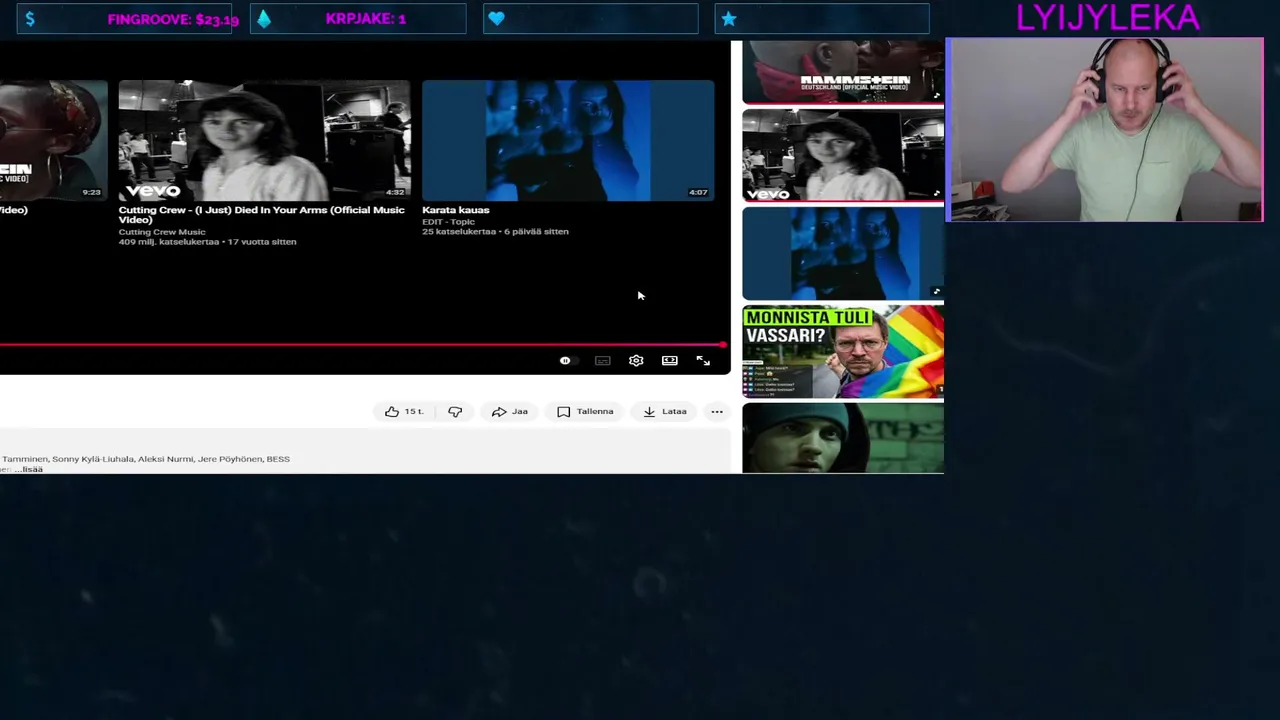The image size is (1280, 720).
Task: Download the video with Lataa
Action: tap(665, 412)
